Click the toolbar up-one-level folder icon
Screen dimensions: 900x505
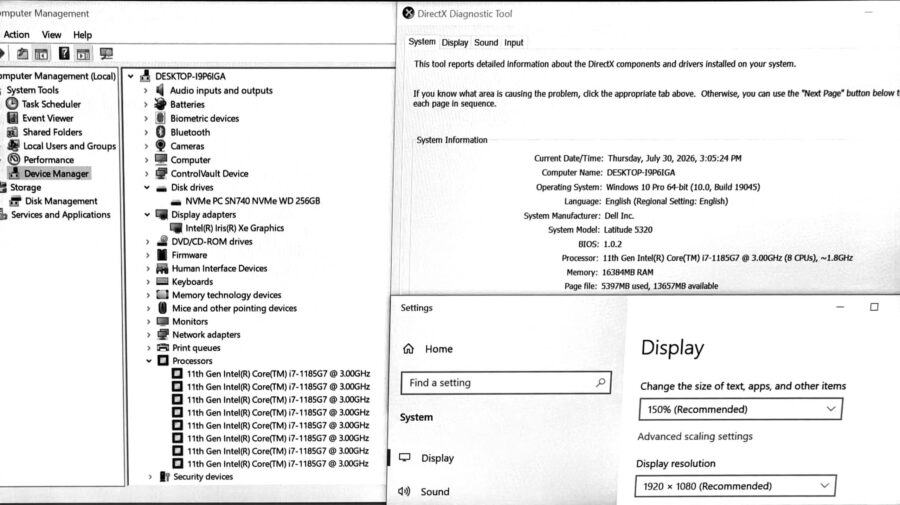point(22,54)
